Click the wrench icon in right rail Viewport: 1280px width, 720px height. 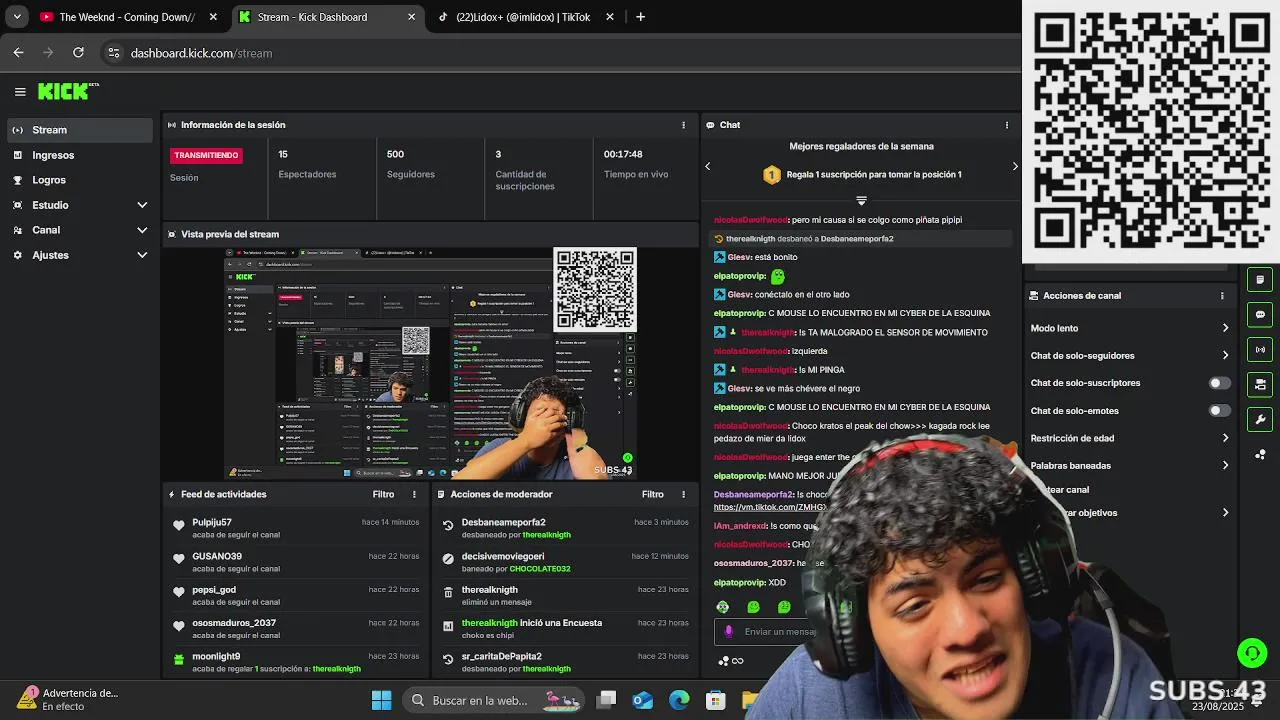click(x=1260, y=420)
